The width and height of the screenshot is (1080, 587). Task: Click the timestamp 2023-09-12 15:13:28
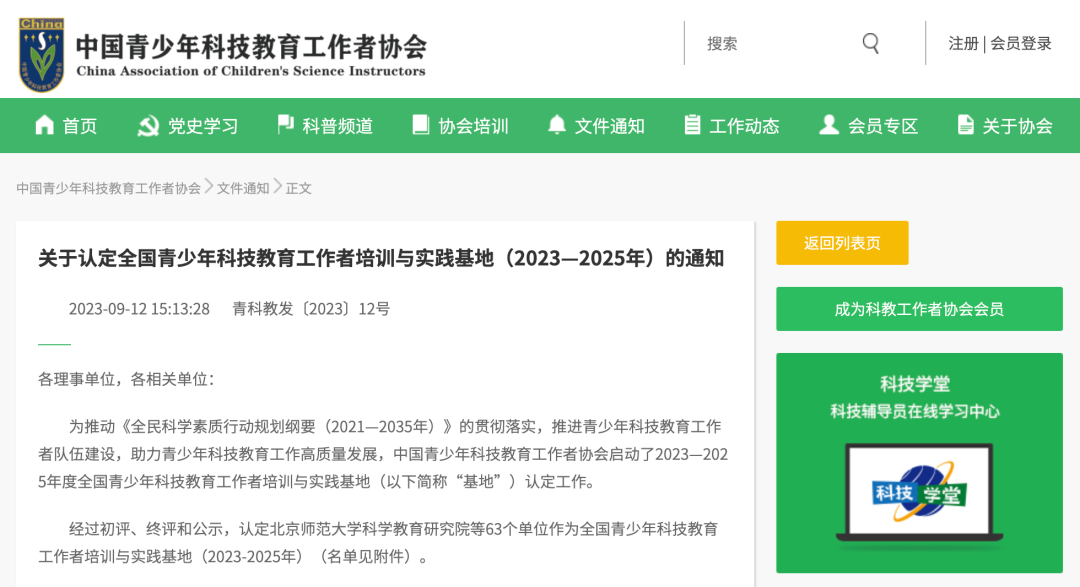click(x=139, y=309)
